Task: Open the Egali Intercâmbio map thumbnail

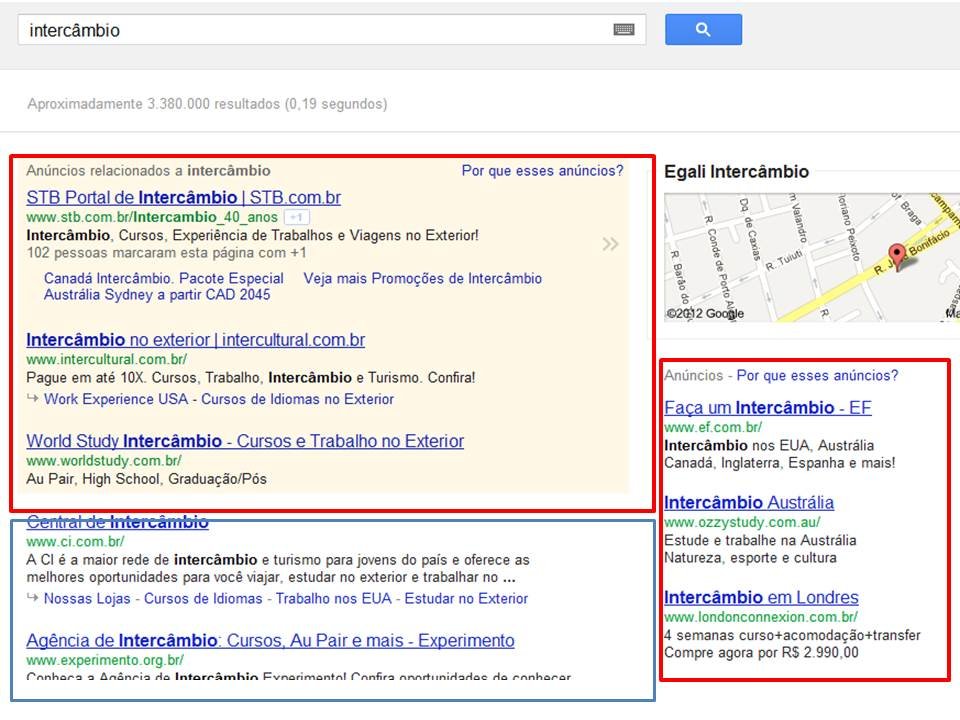Action: [x=812, y=257]
